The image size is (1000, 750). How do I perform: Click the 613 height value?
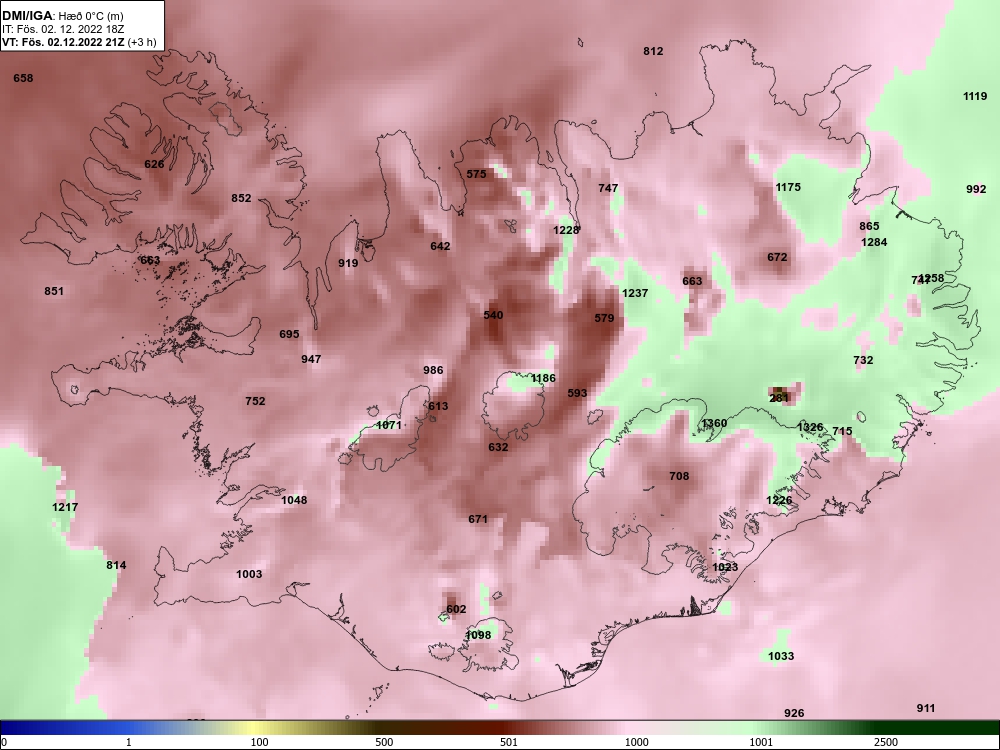point(438,407)
